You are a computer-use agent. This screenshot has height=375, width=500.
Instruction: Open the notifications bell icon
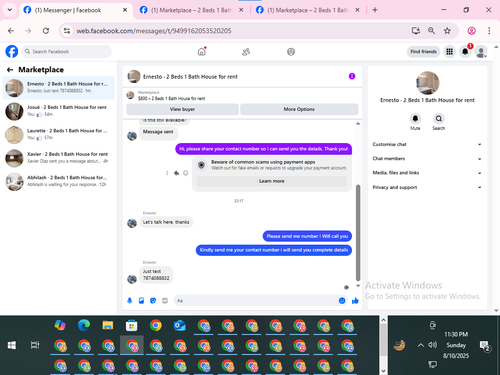(x=465, y=52)
